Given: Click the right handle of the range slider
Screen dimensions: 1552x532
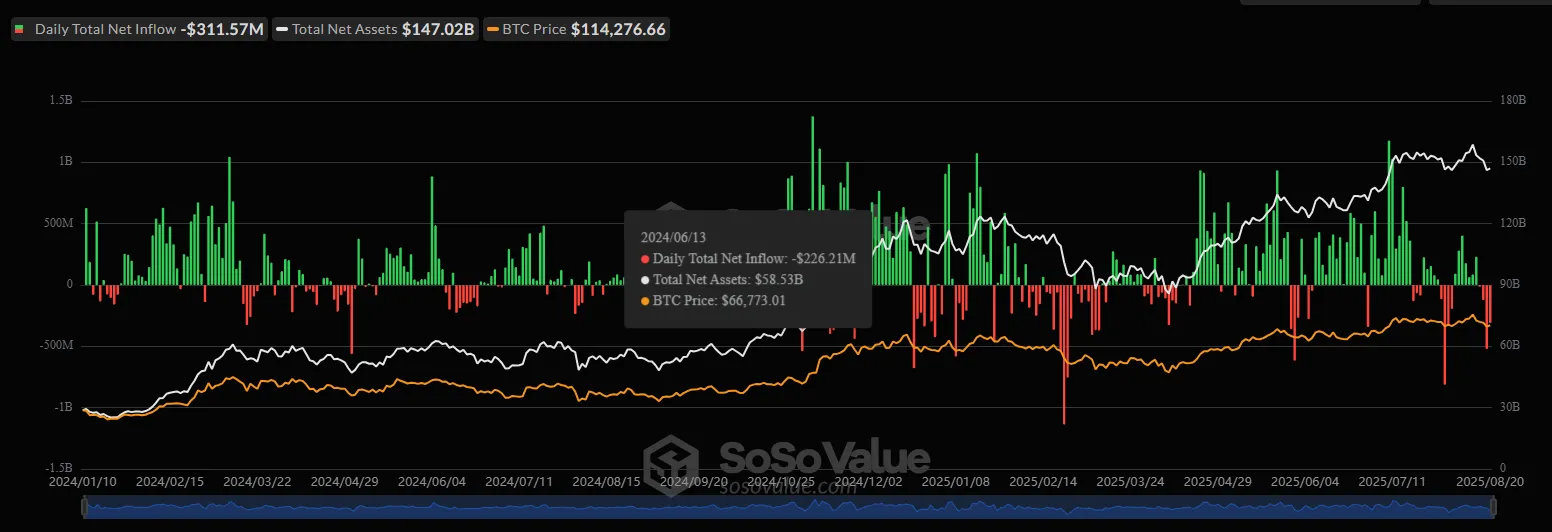Looking at the screenshot, I should coord(1493,510).
